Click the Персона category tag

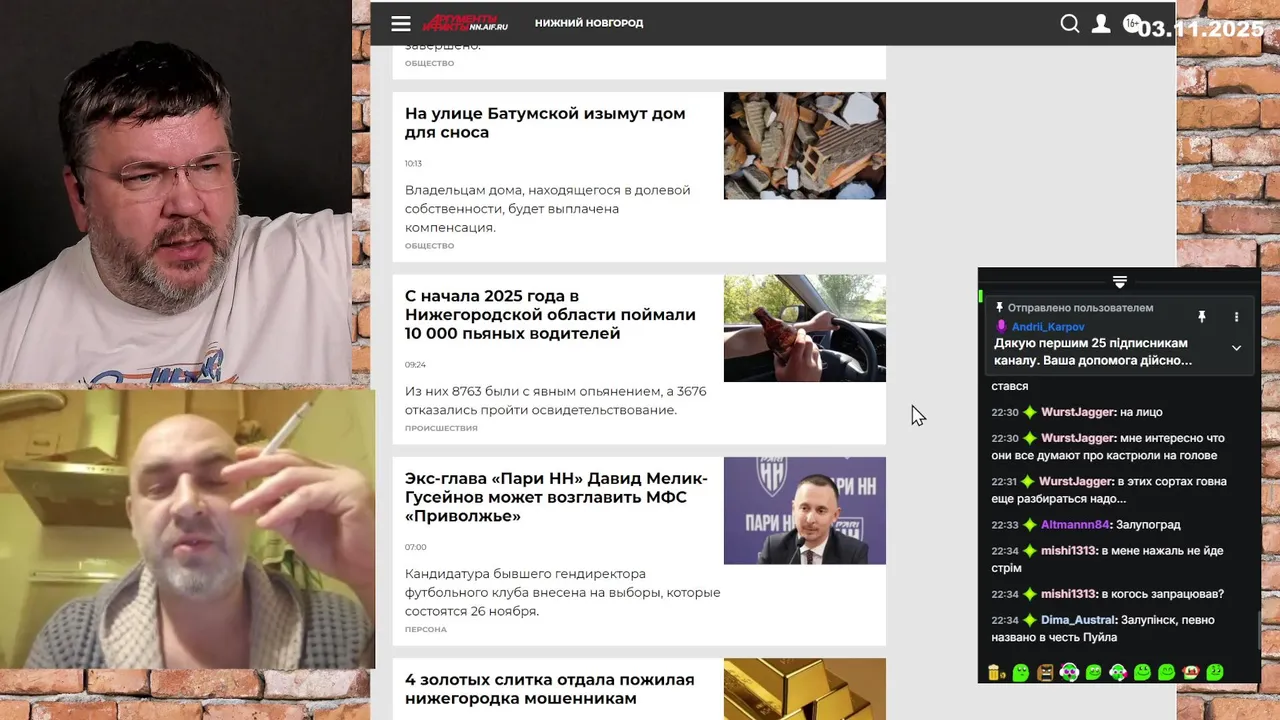tap(426, 630)
